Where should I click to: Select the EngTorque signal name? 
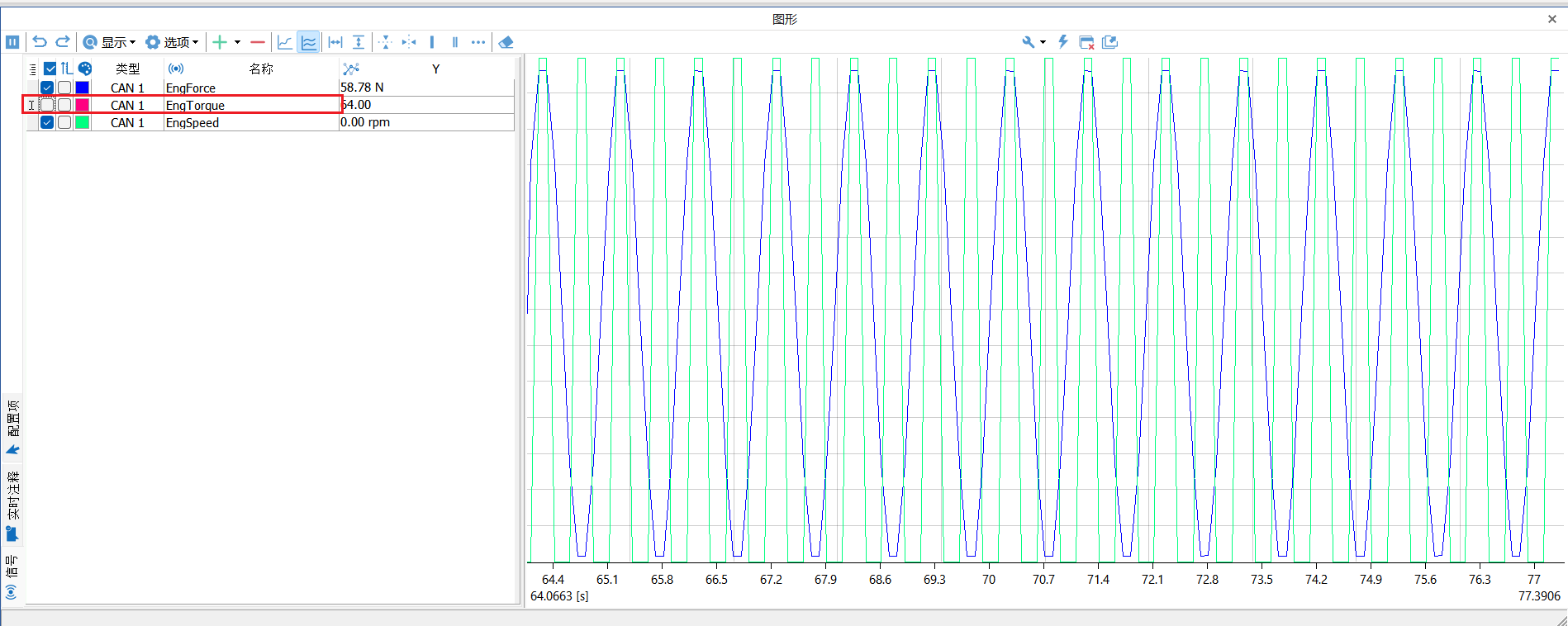tap(196, 105)
